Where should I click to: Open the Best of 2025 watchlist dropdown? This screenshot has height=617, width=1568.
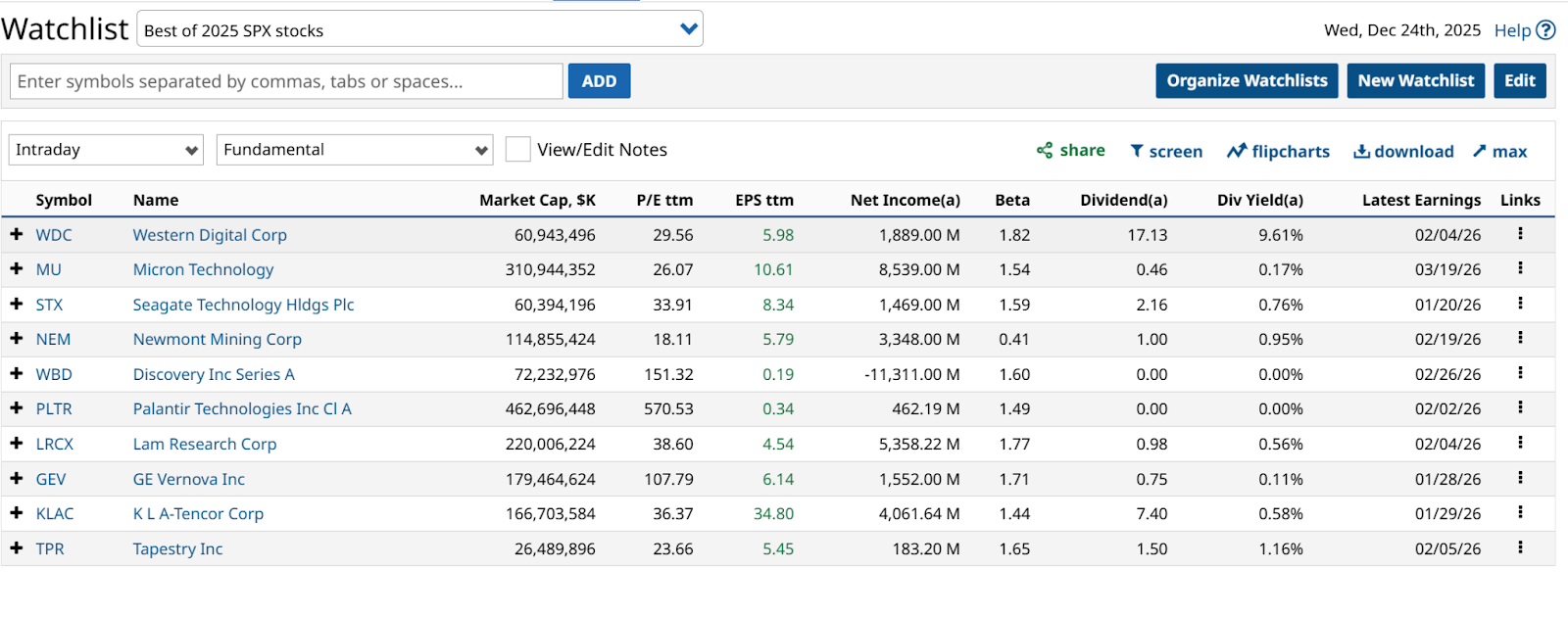(x=419, y=29)
